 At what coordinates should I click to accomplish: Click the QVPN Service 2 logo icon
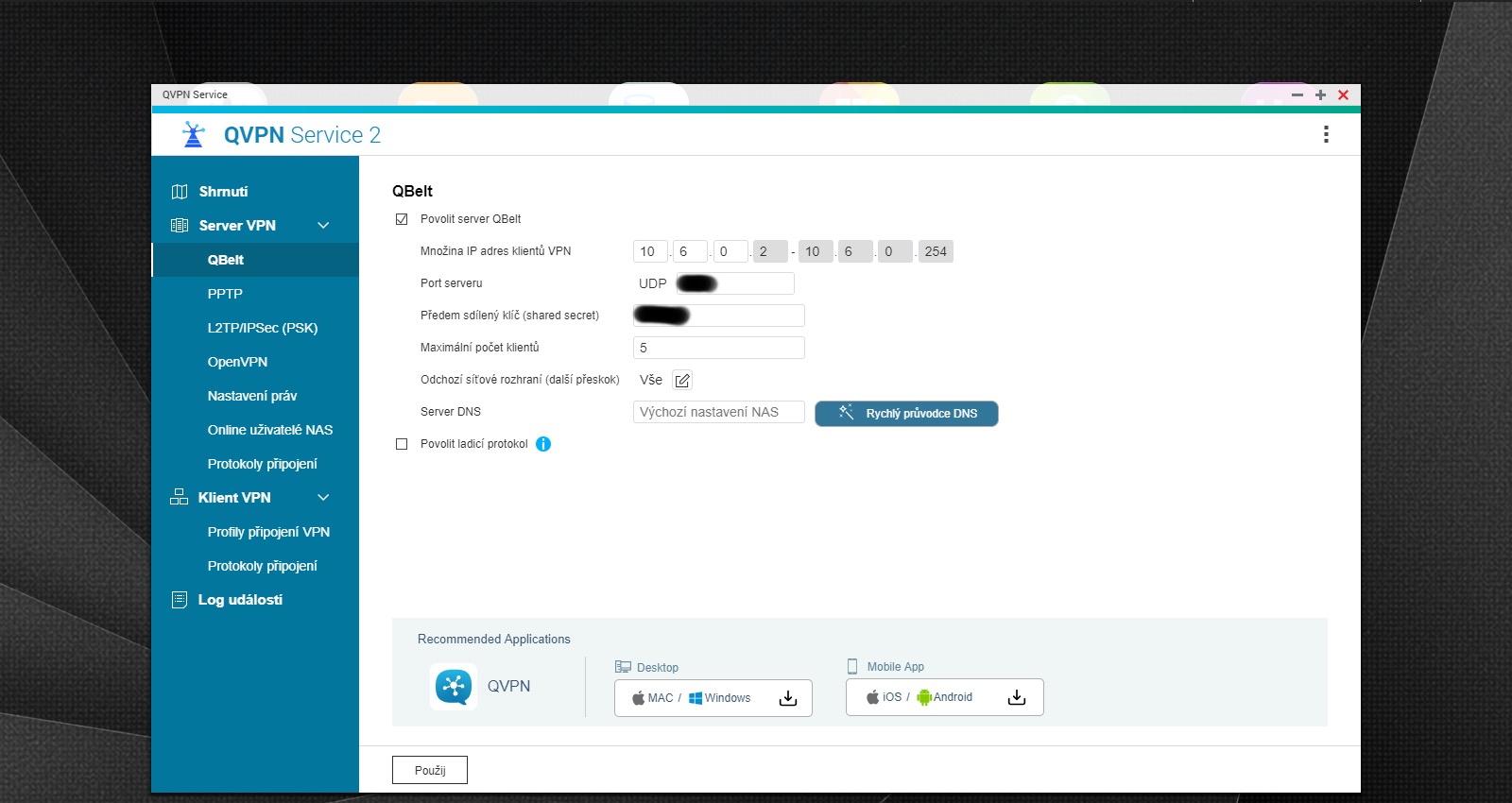(x=194, y=135)
